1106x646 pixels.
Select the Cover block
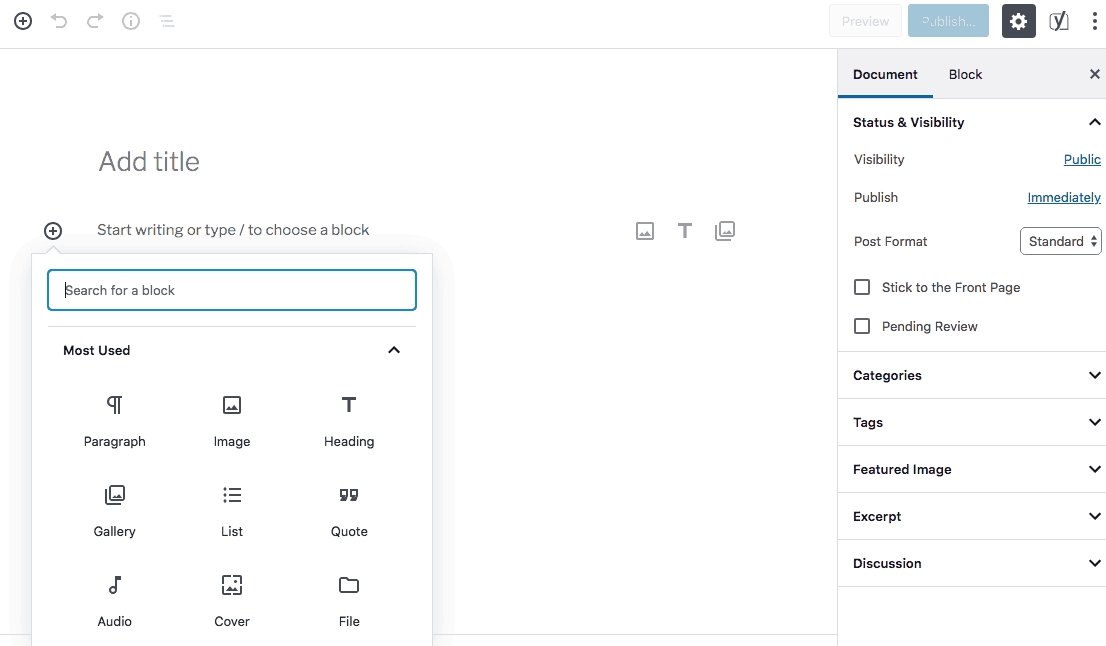(x=232, y=602)
